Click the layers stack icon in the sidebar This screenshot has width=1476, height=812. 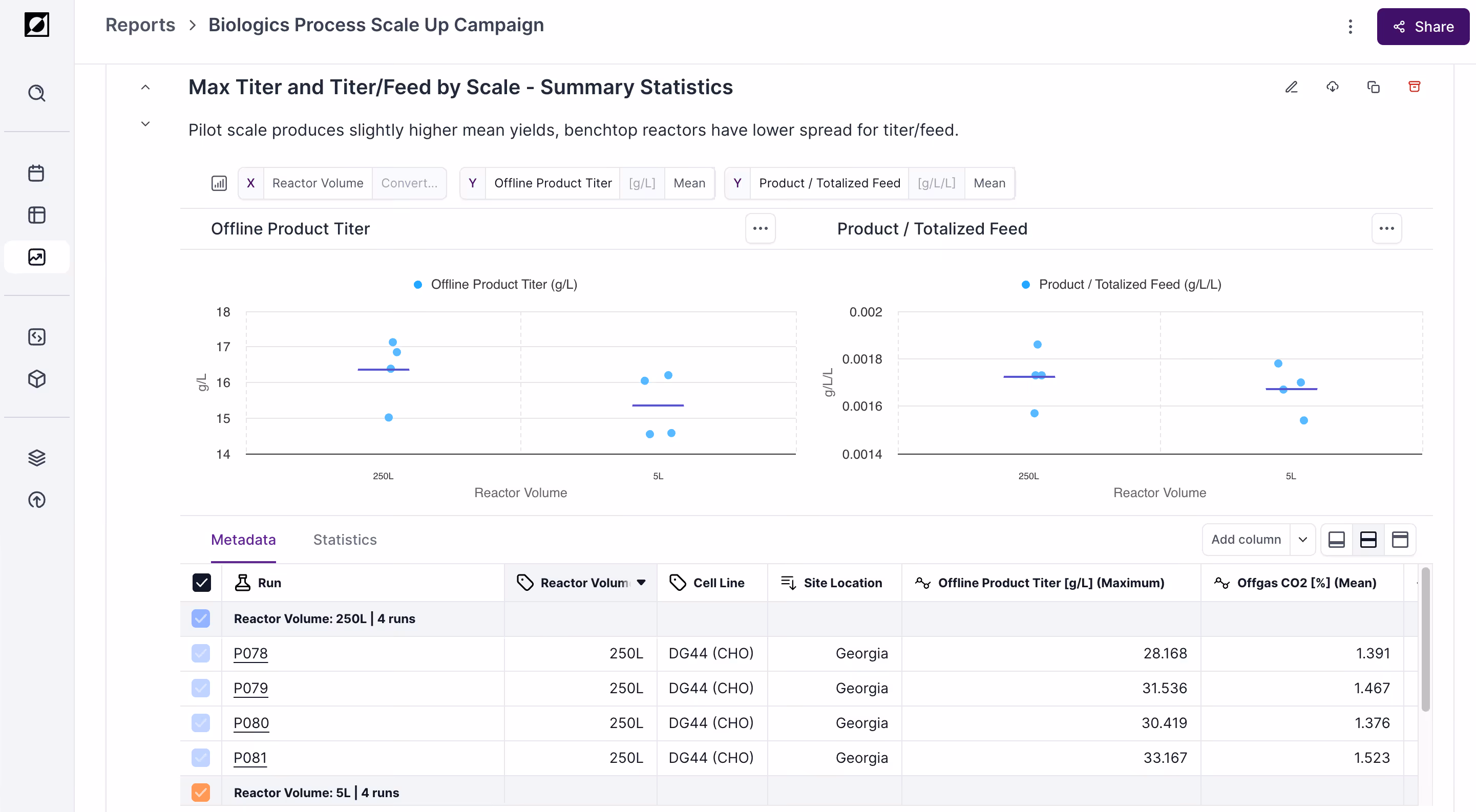pyautogui.click(x=37, y=458)
